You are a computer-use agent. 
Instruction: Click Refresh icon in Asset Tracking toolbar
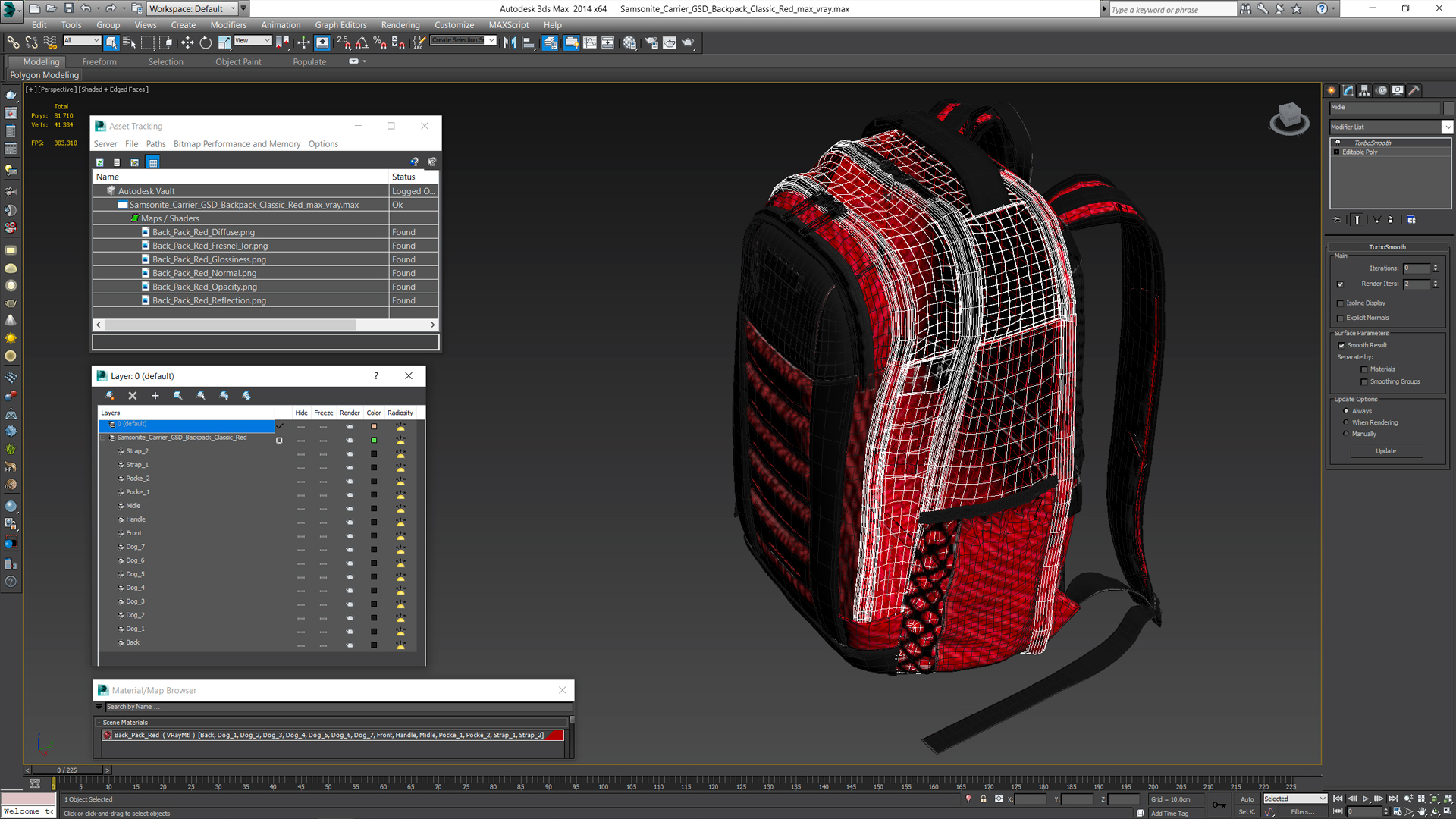tap(100, 162)
